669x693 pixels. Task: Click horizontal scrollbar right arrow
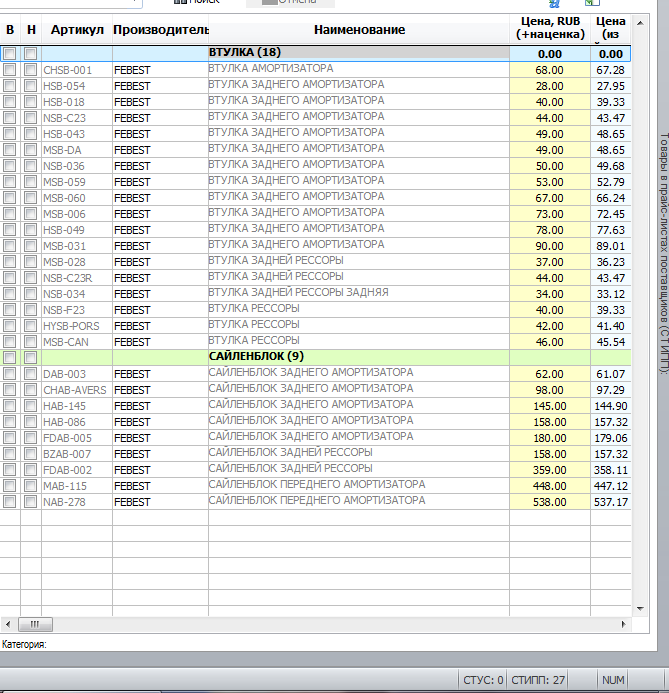tap(623, 624)
